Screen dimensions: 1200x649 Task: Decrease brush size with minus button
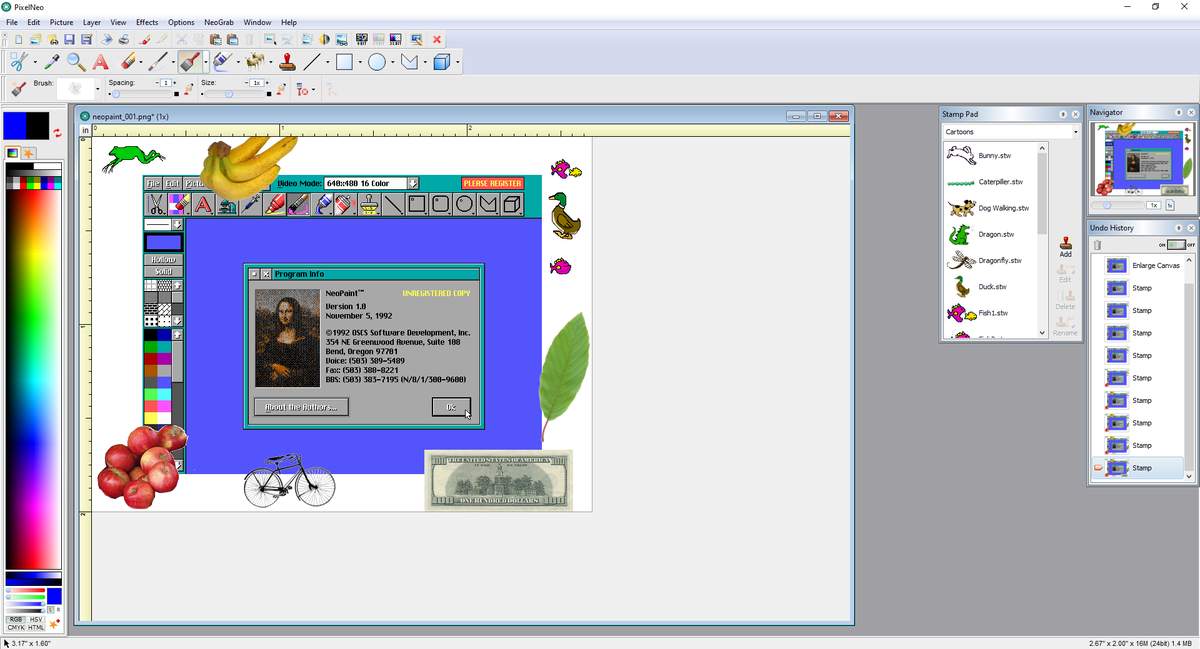245,83
